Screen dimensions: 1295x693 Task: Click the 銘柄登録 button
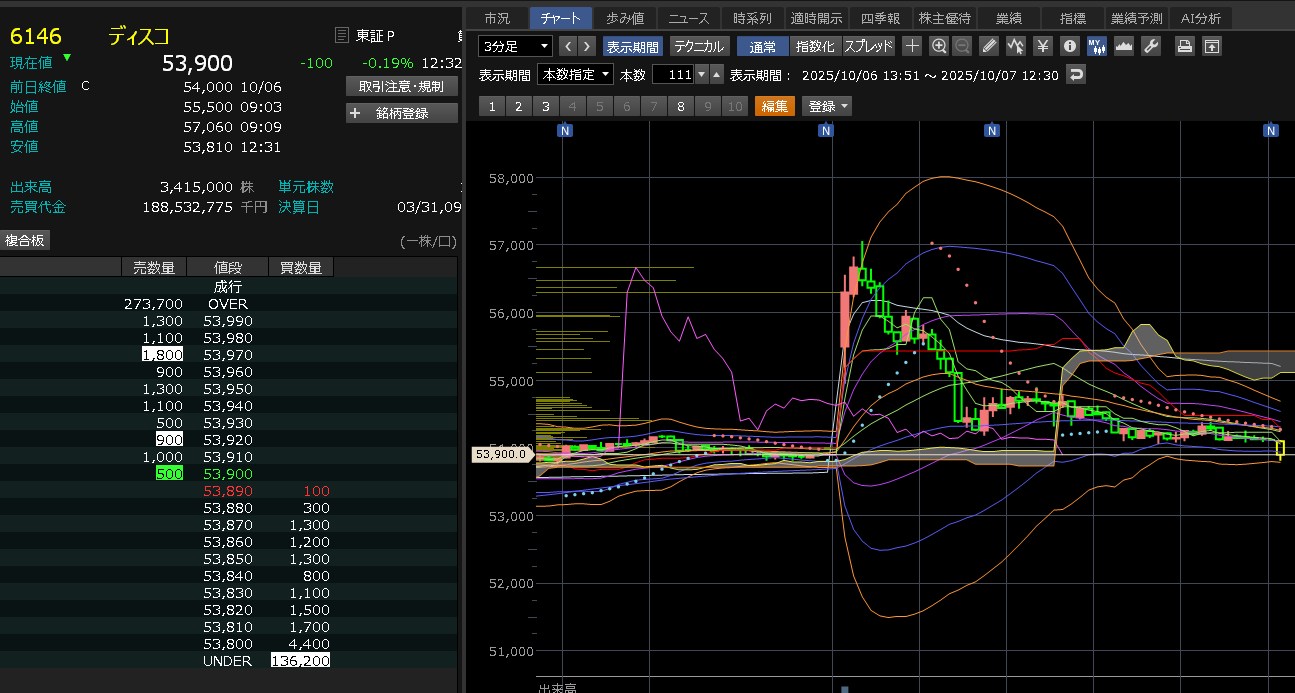(x=401, y=113)
